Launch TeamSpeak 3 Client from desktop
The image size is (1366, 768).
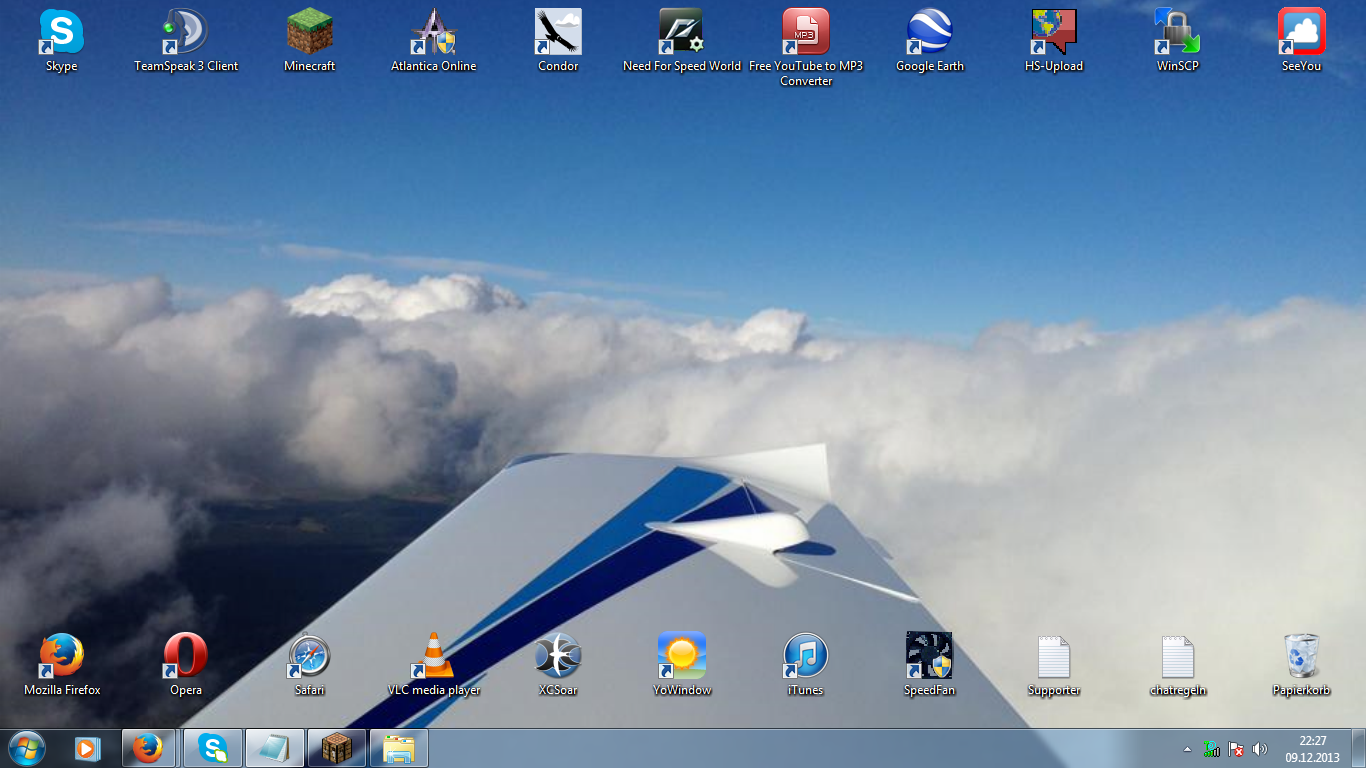pos(185,33)
